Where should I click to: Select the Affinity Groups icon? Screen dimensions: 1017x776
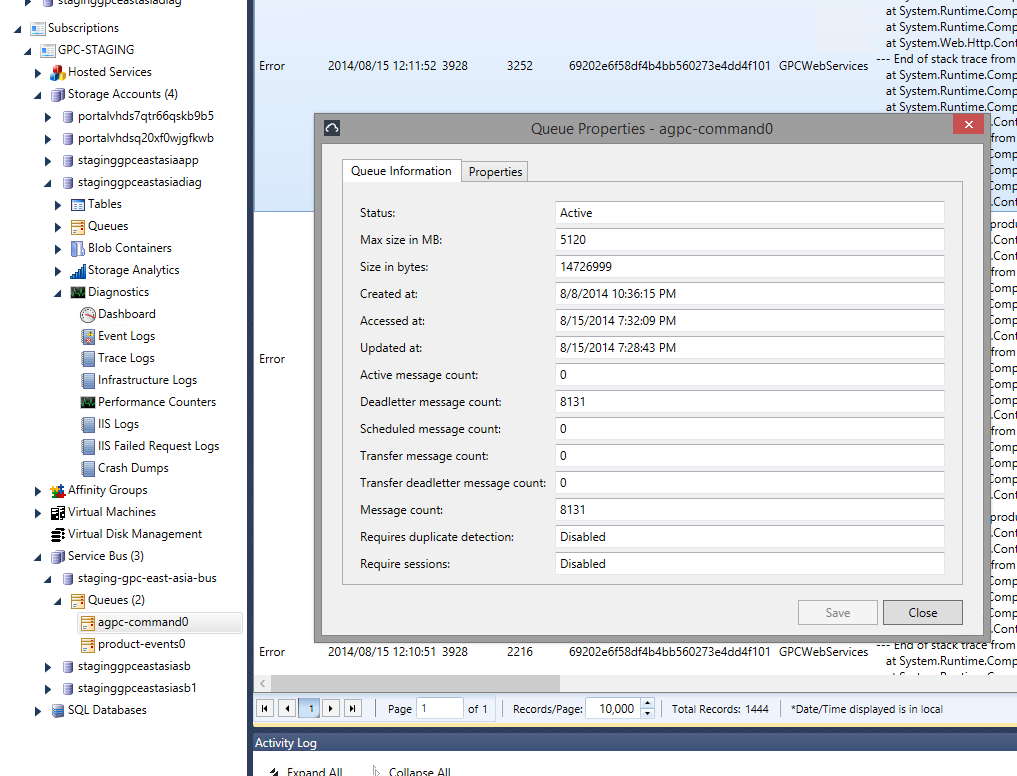(58, 490)
